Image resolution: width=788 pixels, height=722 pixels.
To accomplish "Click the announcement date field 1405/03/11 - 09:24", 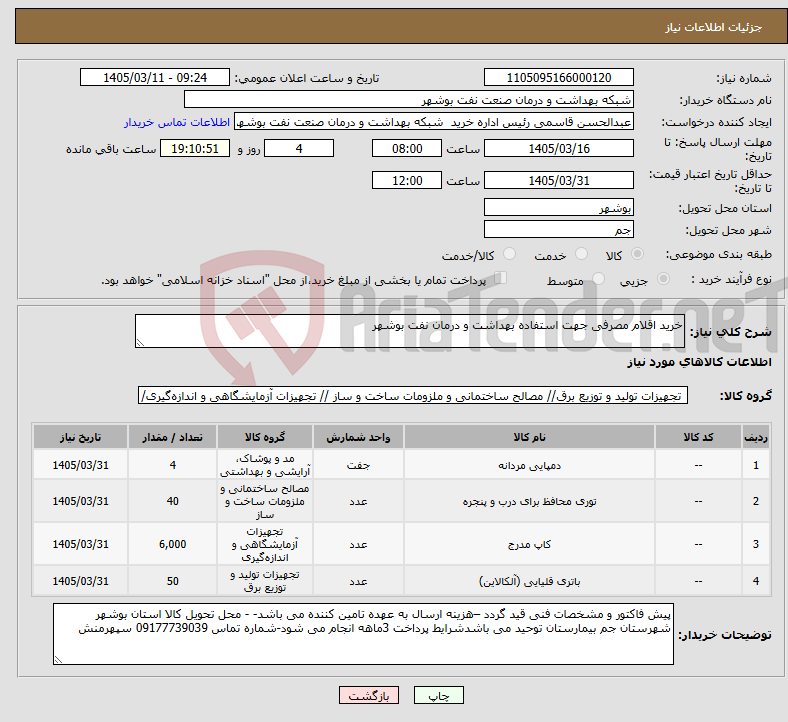I will [x=155, y=78].
